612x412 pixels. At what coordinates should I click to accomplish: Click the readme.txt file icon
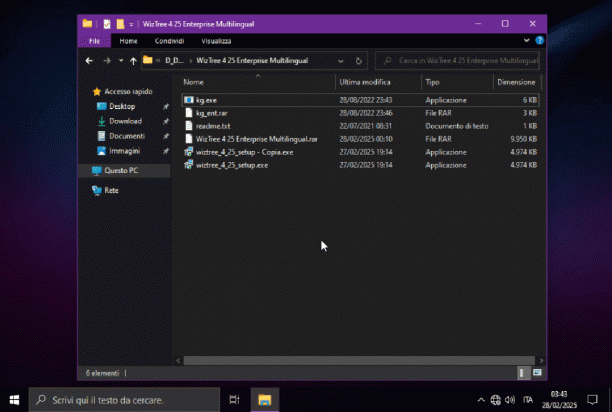coord(189,126)
